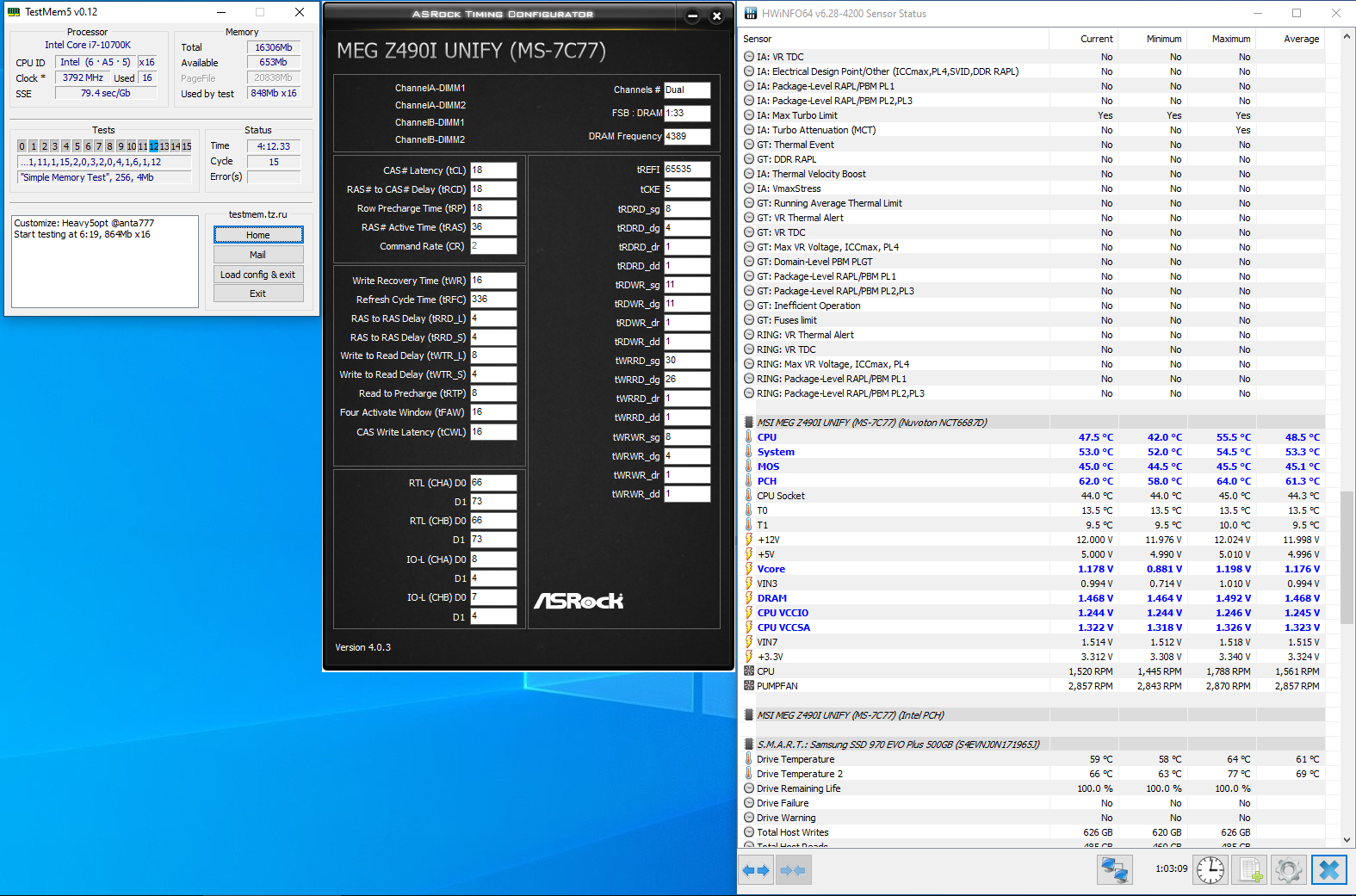Click the FSB : DRAM ratio field
This screenshot has width=1356, height=896.
click(687, 113)
